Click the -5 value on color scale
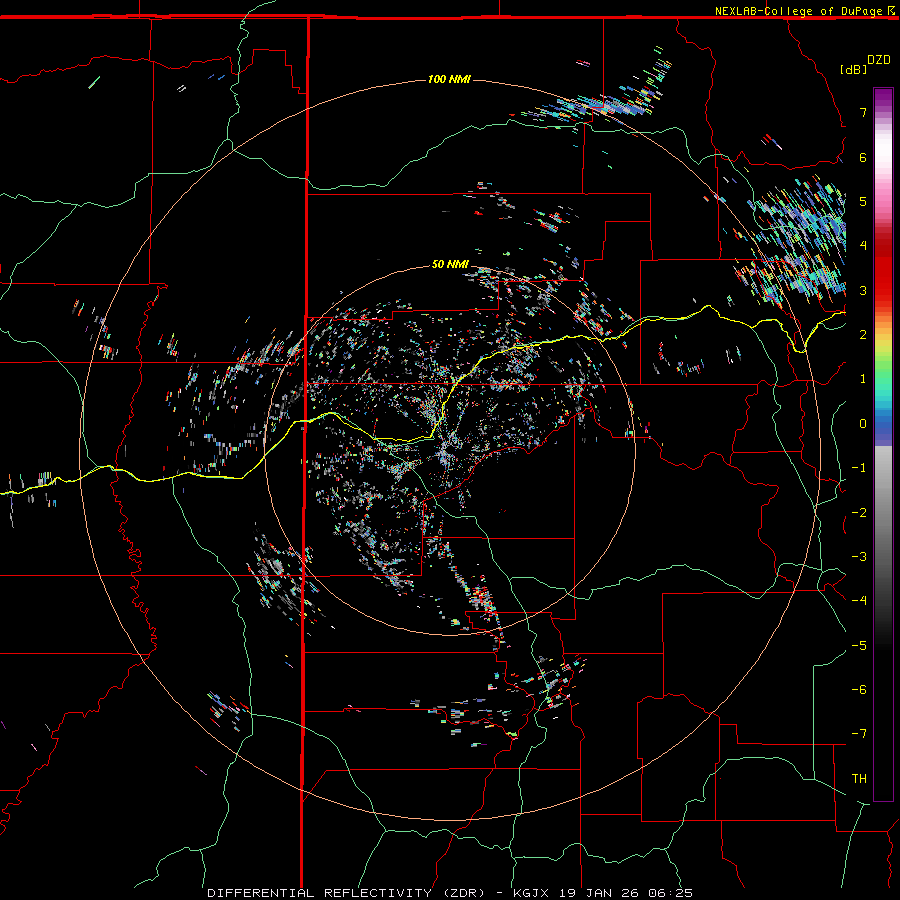This screenshot has width=900, height=900. pos(859,646)
